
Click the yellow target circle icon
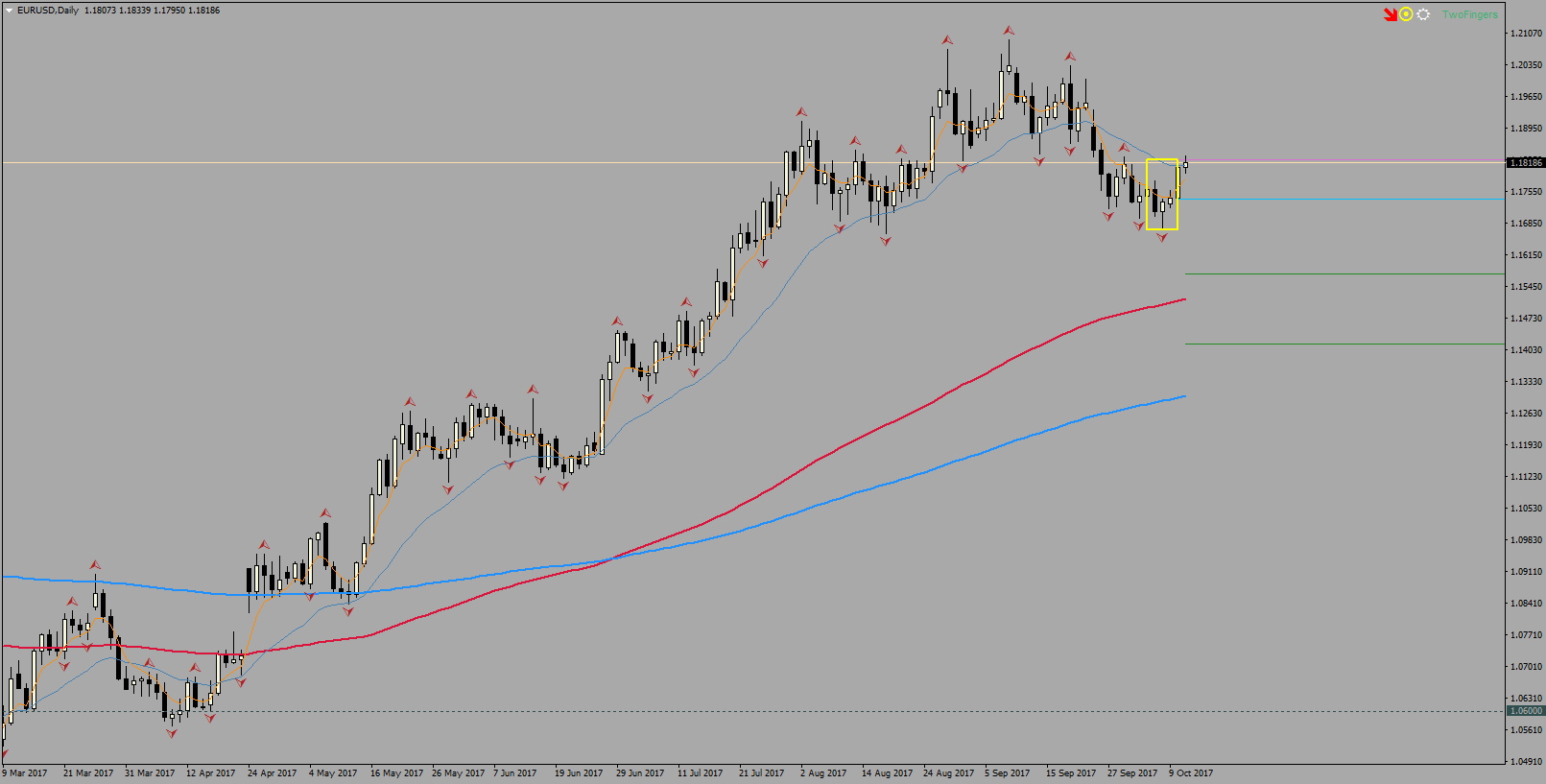tap(1406, 14)
